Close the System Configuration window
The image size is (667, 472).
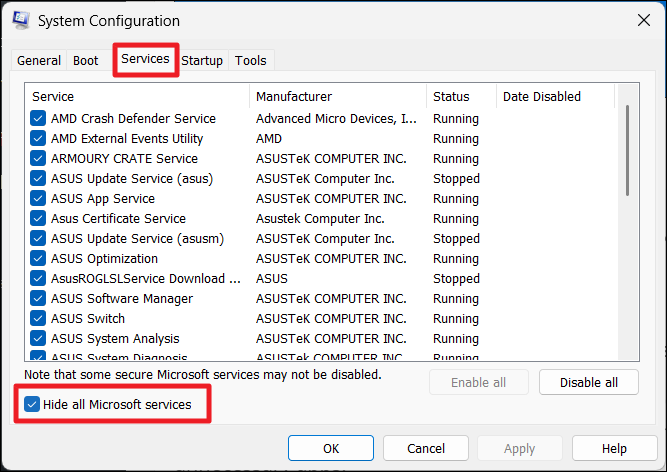coord(642,21)
